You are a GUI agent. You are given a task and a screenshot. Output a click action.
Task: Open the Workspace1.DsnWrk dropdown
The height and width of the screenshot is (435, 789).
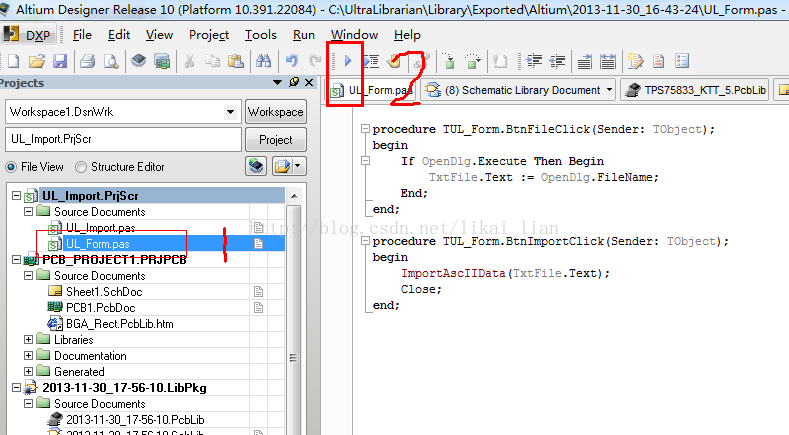point(230,112)
